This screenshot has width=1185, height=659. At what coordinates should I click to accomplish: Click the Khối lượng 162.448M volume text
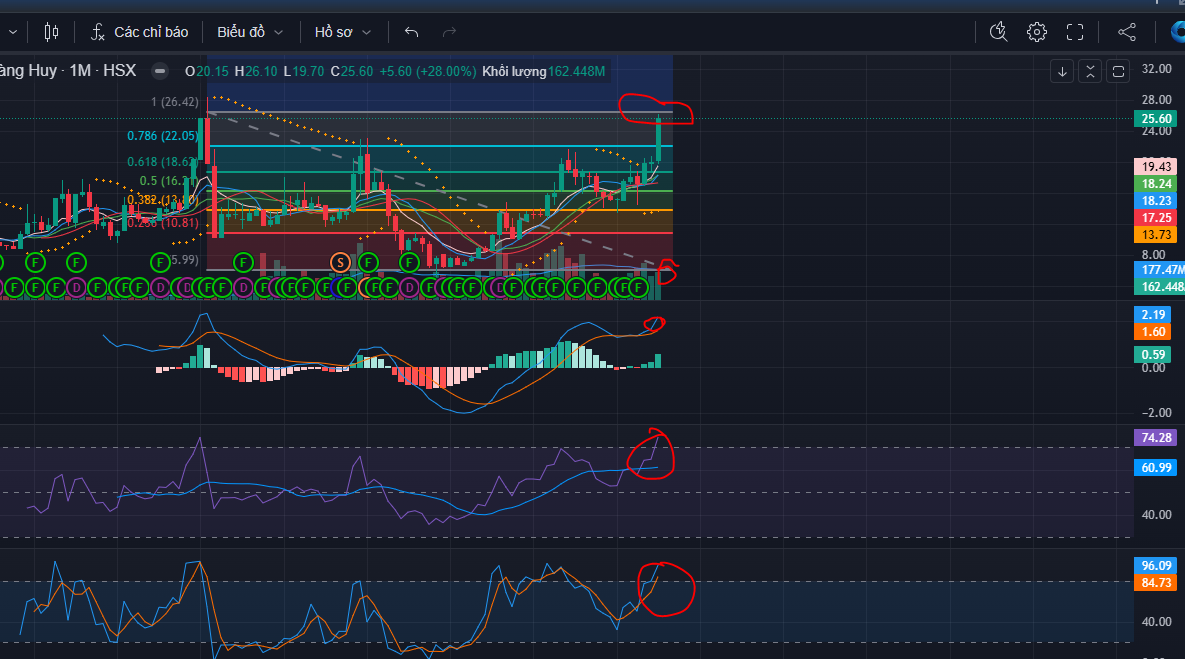click(x=543, y=71)
